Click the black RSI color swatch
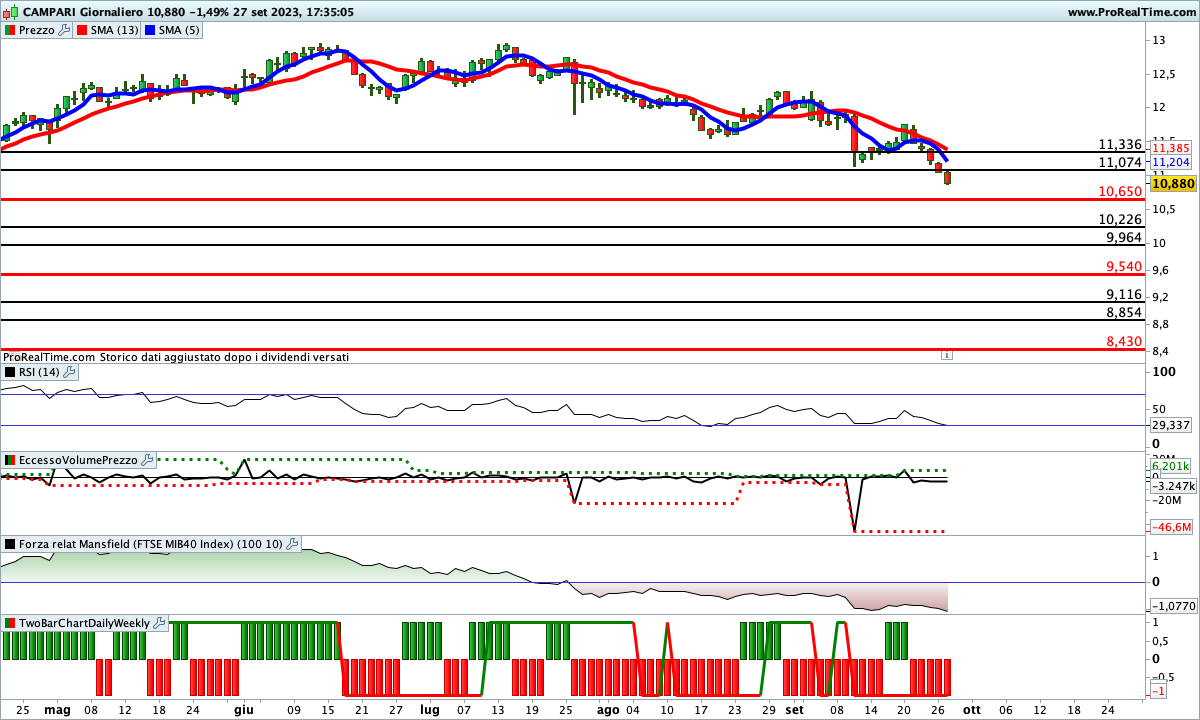 10,372
